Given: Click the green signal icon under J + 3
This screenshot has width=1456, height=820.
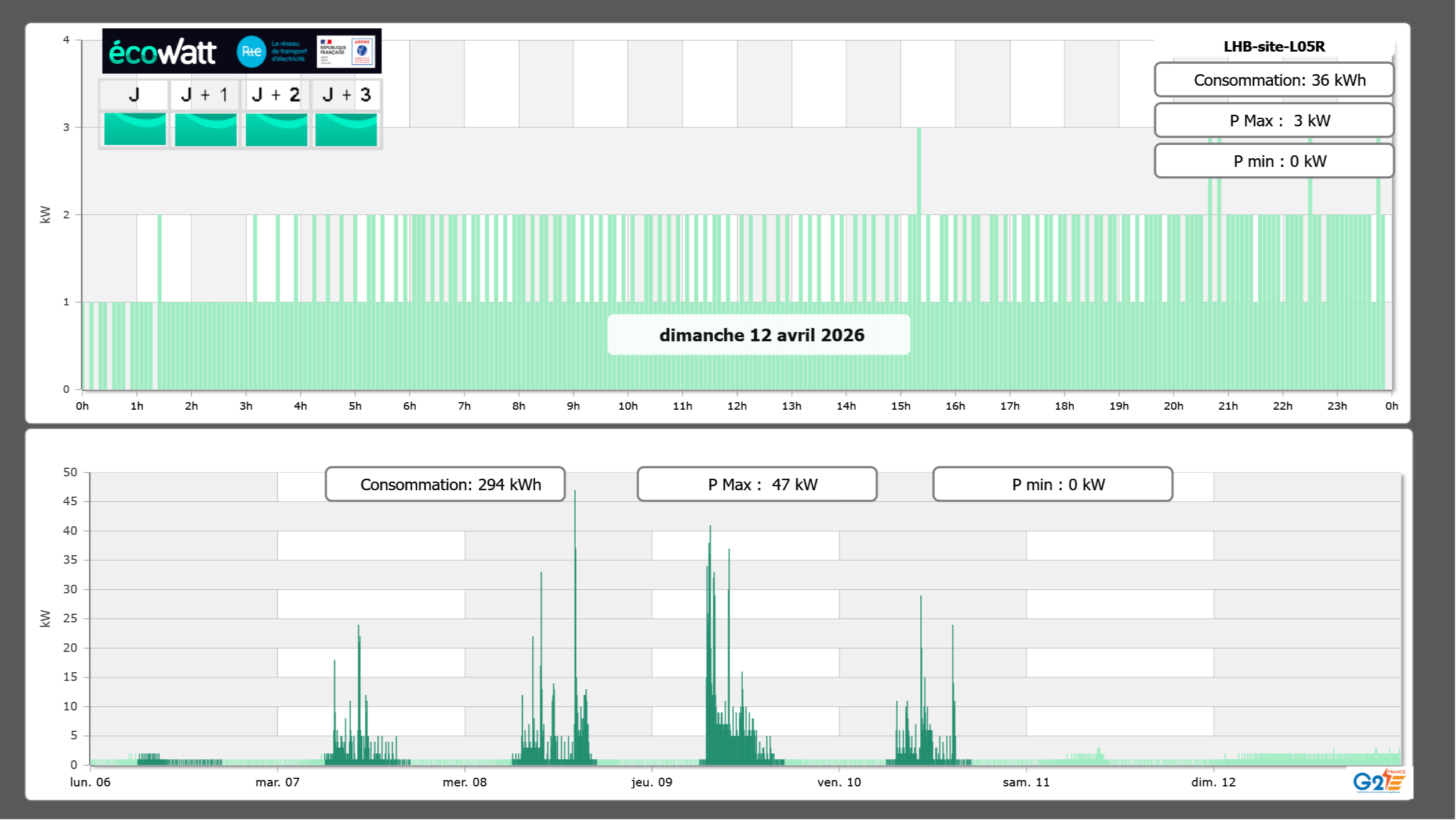Looking at the screenshot, I should (x=346, y=129).
